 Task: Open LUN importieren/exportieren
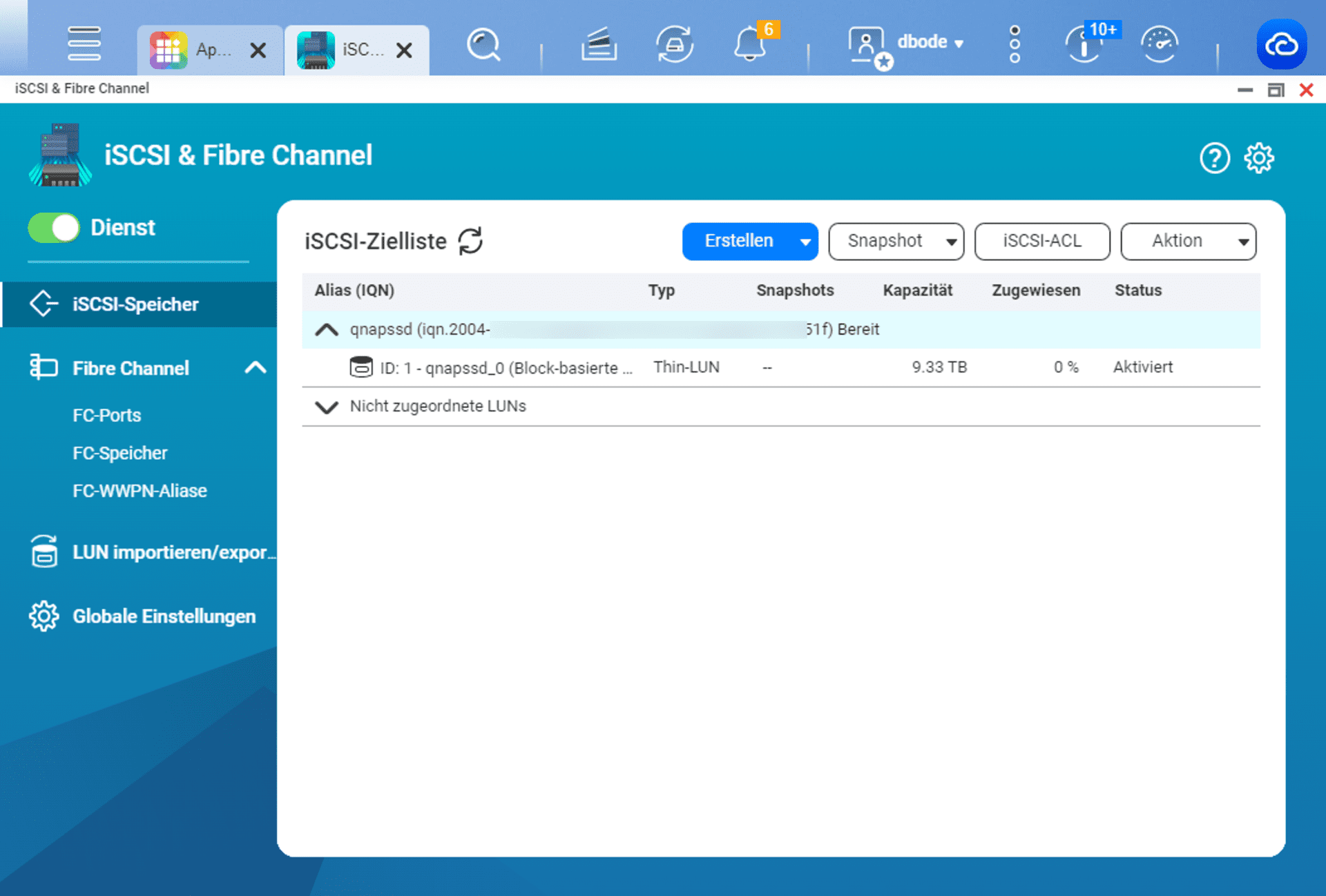pyautogui.click(x=152, y=553)
